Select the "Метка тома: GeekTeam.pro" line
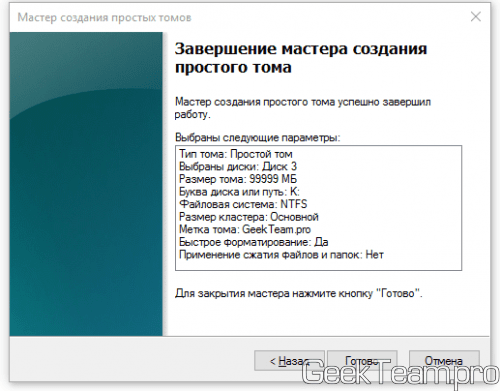 tap(245, 230)
